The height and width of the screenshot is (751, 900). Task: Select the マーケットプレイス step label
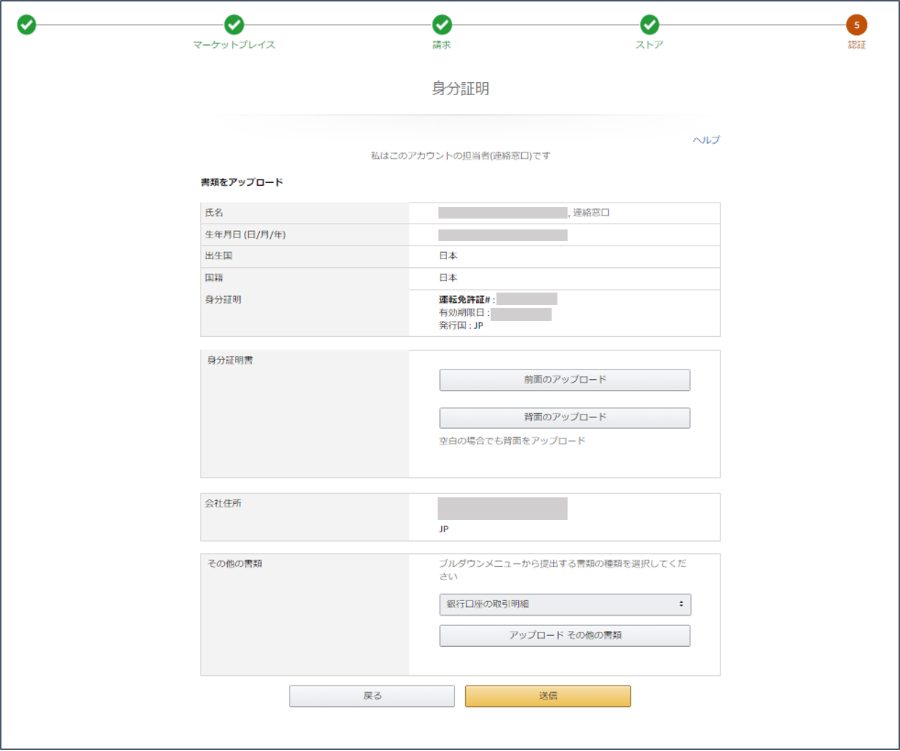point(234,45)
